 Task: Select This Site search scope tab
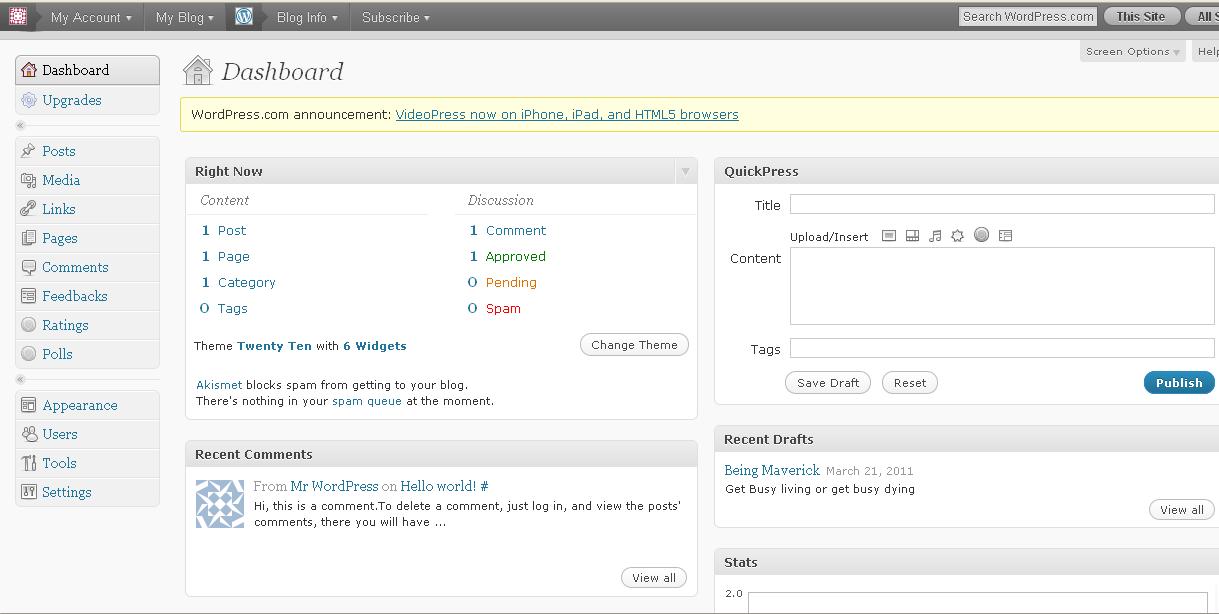pyautogui.click(x=1141, y=16)
